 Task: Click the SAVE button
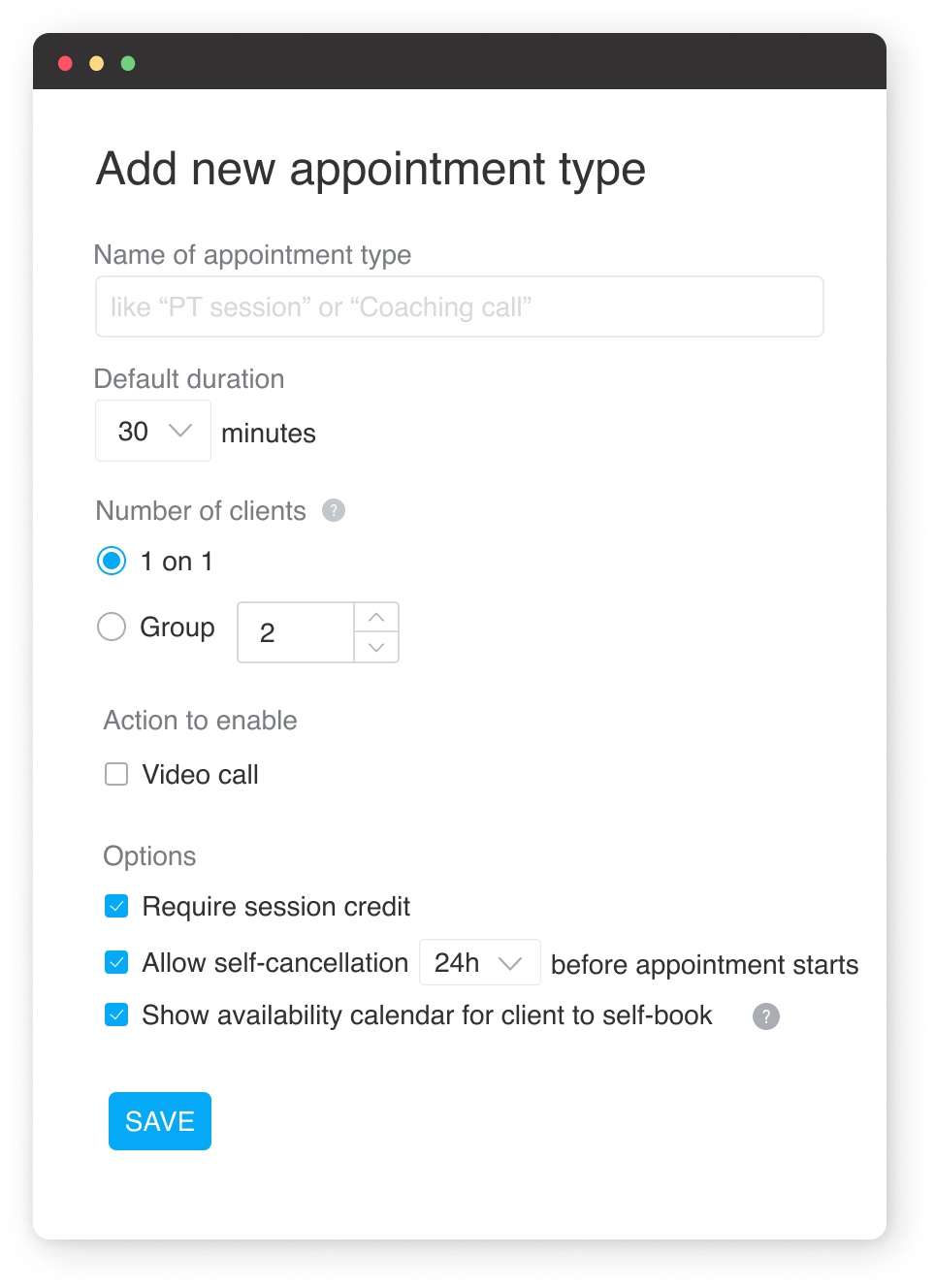(159, 1120)
